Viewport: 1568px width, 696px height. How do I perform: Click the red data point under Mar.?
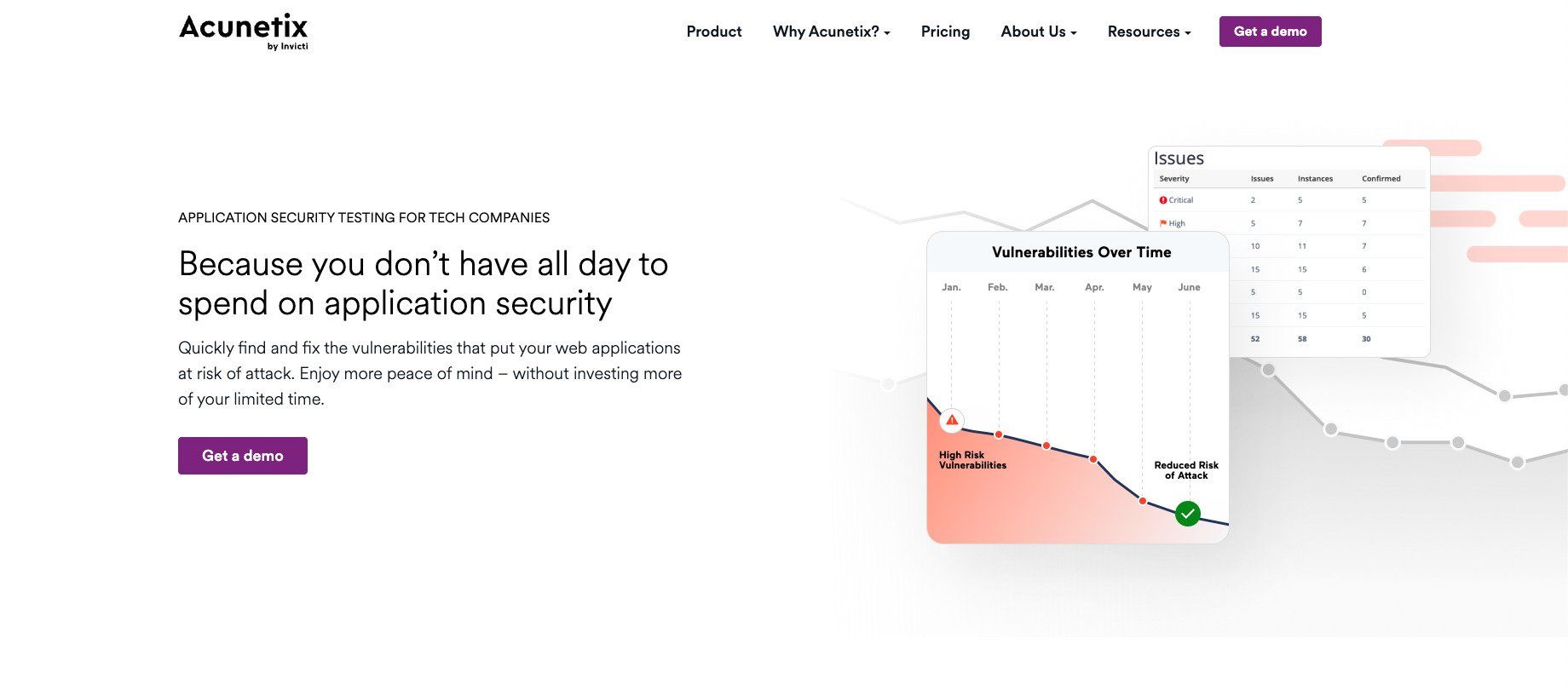1046,446
